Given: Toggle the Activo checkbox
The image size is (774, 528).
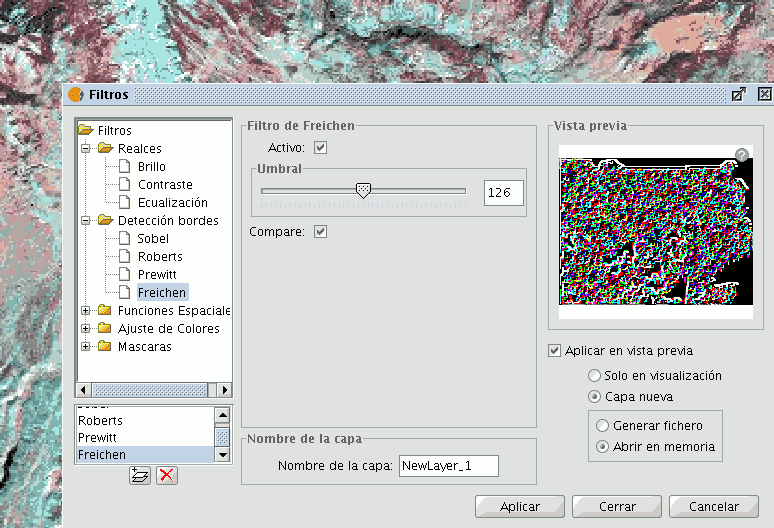Looking at the screenshot, I should [320, 148].
